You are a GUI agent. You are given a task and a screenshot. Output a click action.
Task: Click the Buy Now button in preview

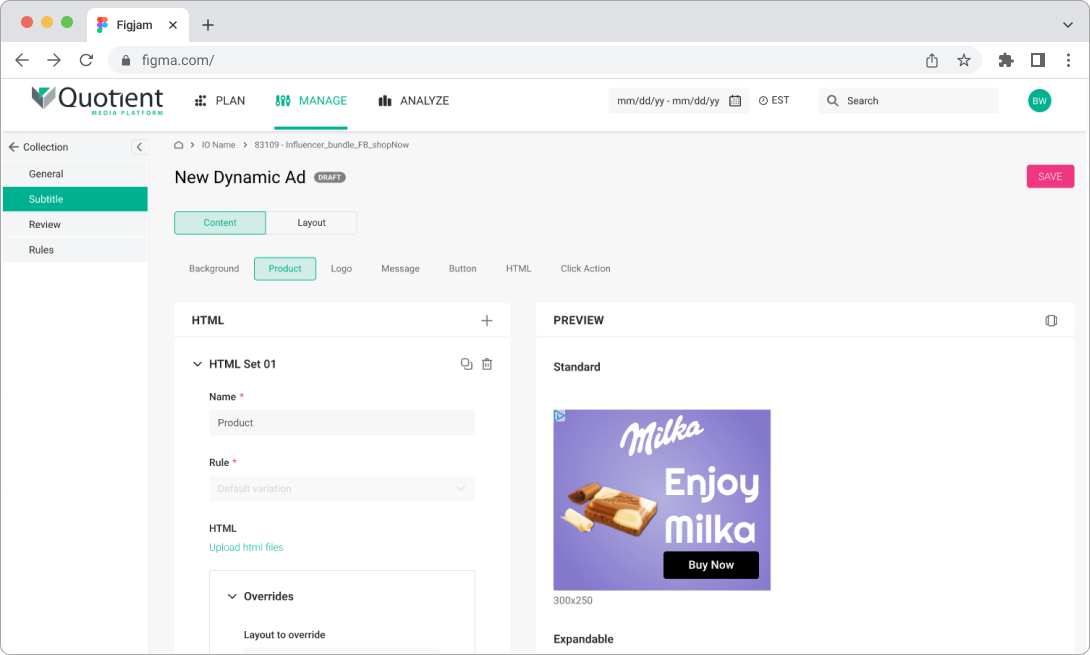coord(711,565)
